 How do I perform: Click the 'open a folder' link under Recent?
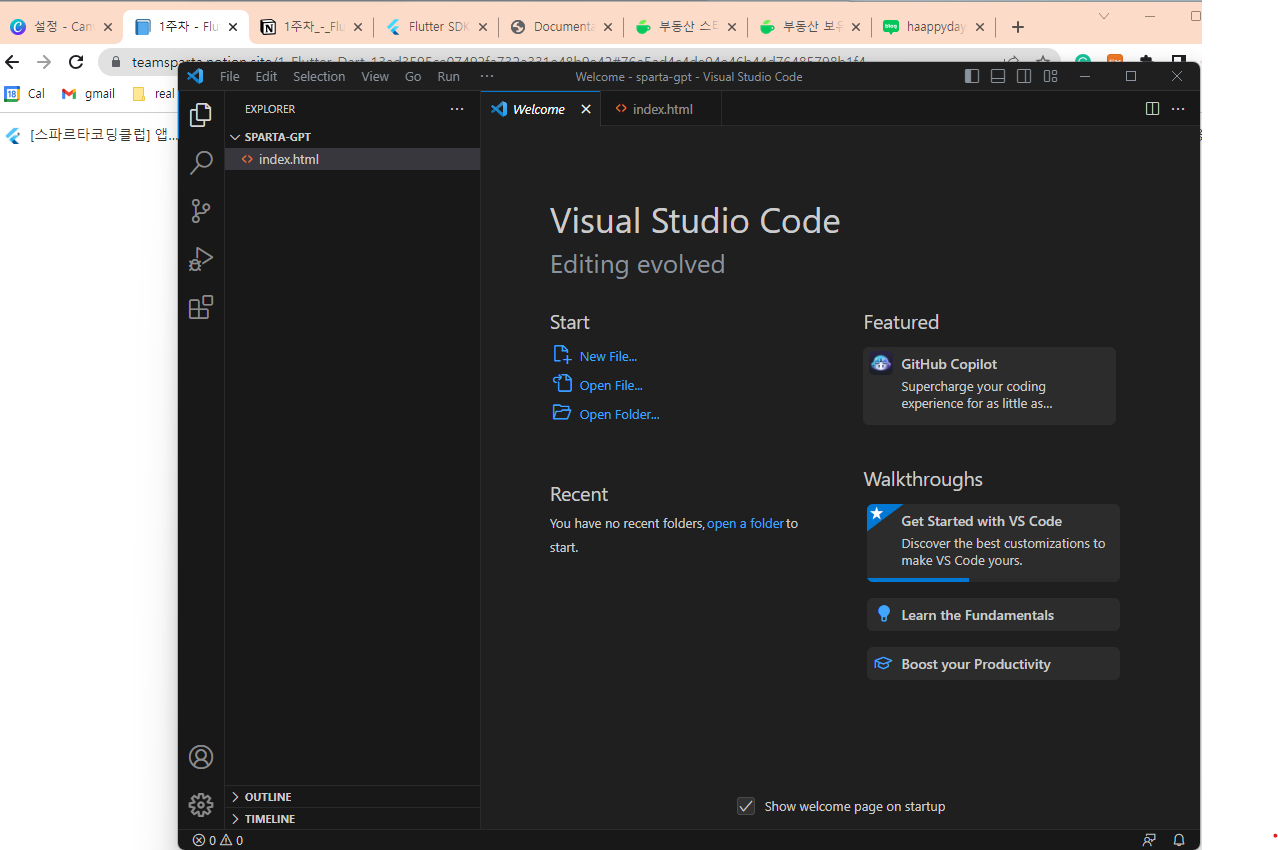(x=745, y=523)
